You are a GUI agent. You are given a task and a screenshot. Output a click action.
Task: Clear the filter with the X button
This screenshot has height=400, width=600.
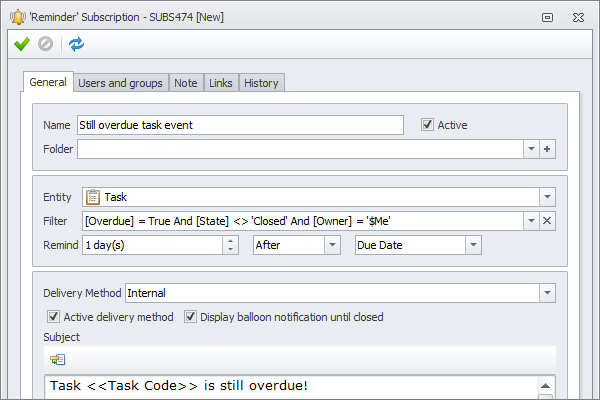[547, 221]
